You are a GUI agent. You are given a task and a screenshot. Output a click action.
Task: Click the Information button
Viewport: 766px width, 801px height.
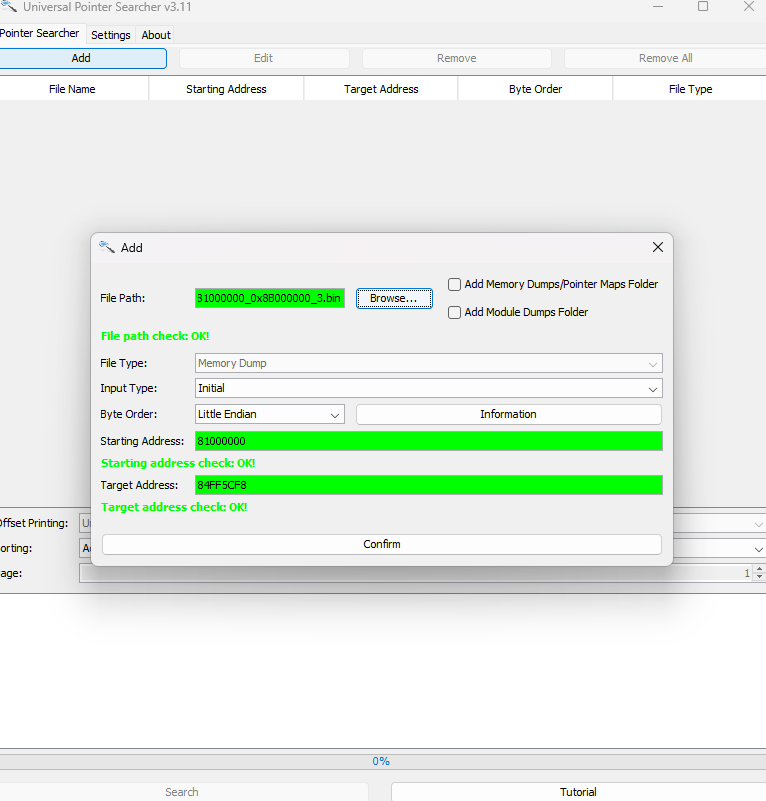tap(508, 414)
